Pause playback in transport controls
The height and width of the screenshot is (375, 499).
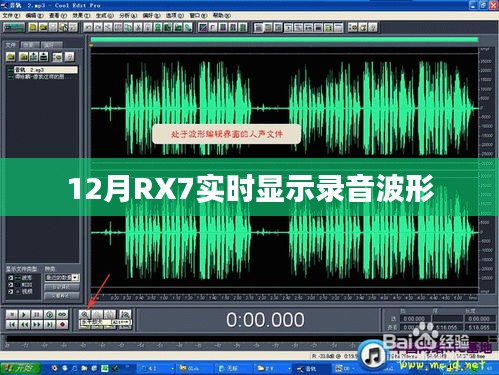pyautogui.click(x=37, y=314)
